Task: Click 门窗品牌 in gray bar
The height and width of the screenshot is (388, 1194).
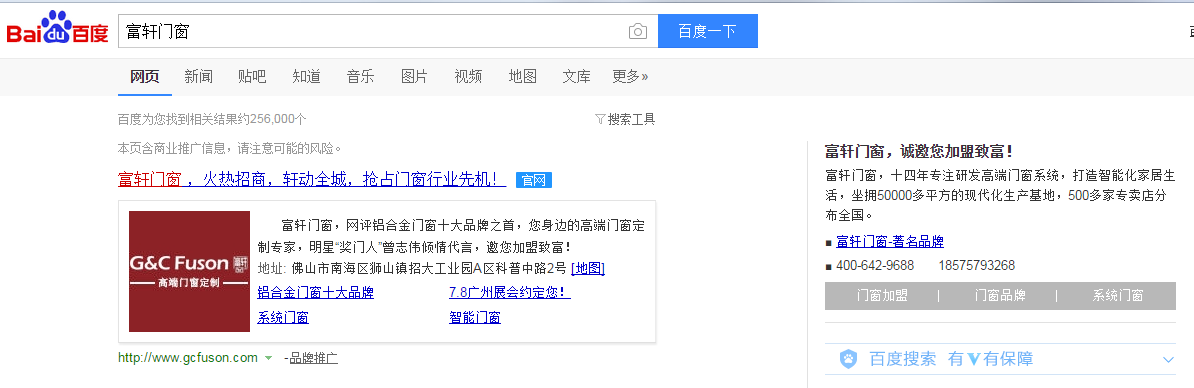Action: click(x=1000, y=296)
